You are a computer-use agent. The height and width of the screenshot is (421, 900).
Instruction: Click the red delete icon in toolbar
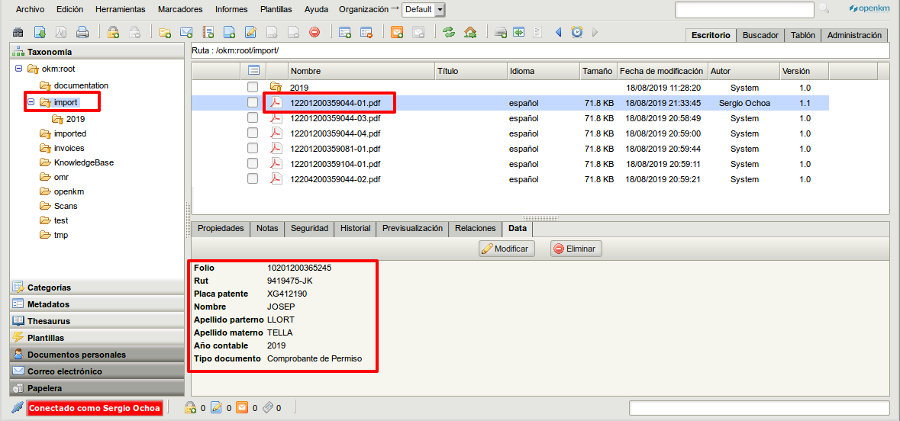click(x=314, y=33)
